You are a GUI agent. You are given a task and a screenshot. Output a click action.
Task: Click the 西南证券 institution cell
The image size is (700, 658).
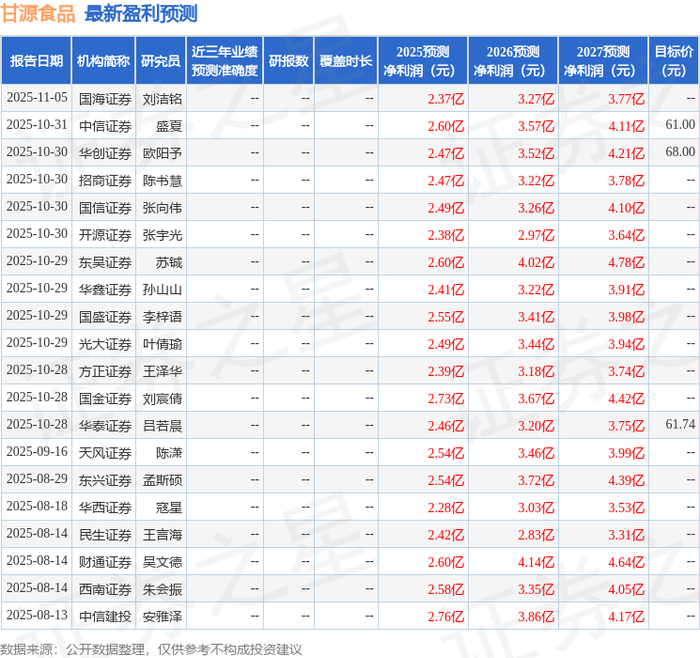point(105,589)
